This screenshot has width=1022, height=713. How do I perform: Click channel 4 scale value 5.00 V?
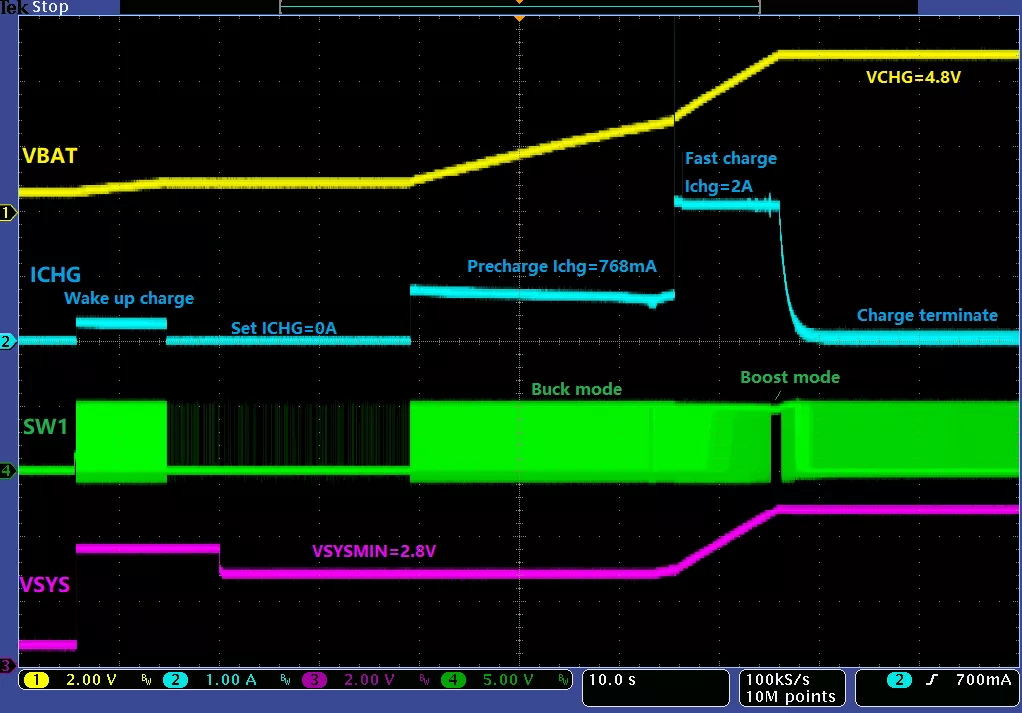pos(508,680)
